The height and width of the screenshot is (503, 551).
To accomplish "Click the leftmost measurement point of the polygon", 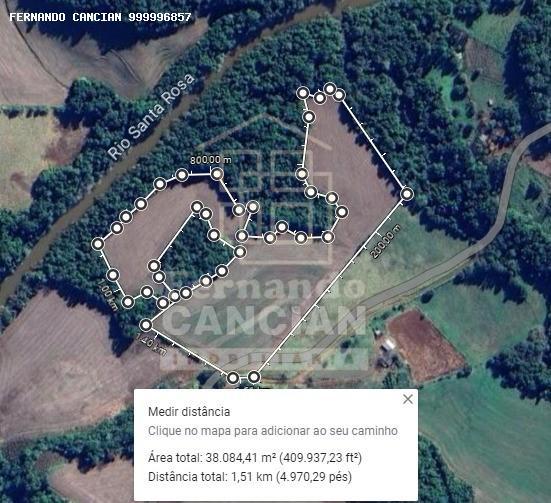I will click(x=98, y=244).
